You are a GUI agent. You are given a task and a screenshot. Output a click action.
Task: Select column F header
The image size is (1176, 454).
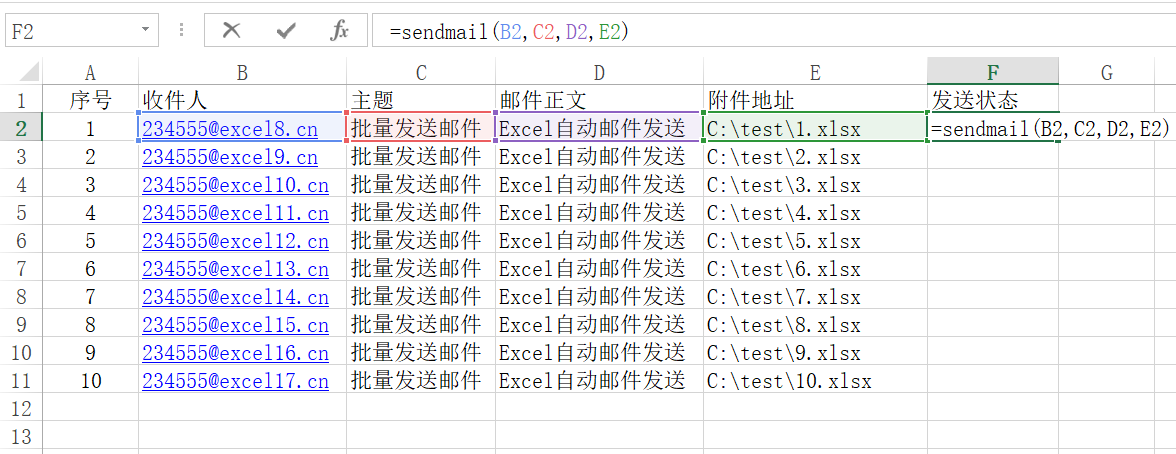993,72
